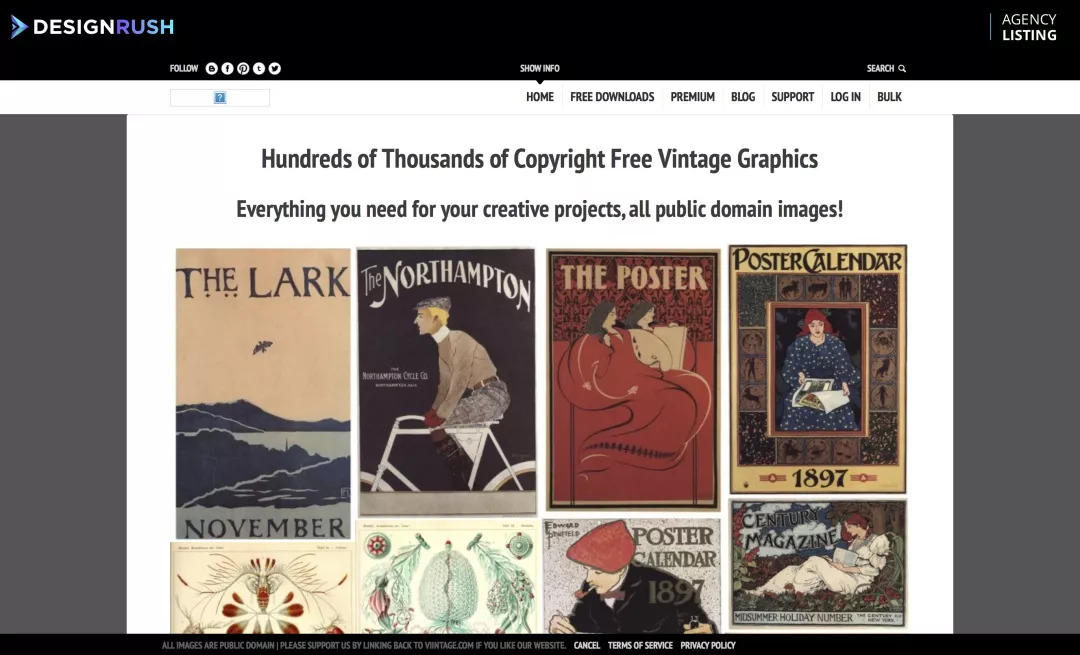Image resolution: width=1080 pixels, height=655 pixels.
Task: Open the Poster Calendar zodiac thumbnail
Action: (818, 369)
